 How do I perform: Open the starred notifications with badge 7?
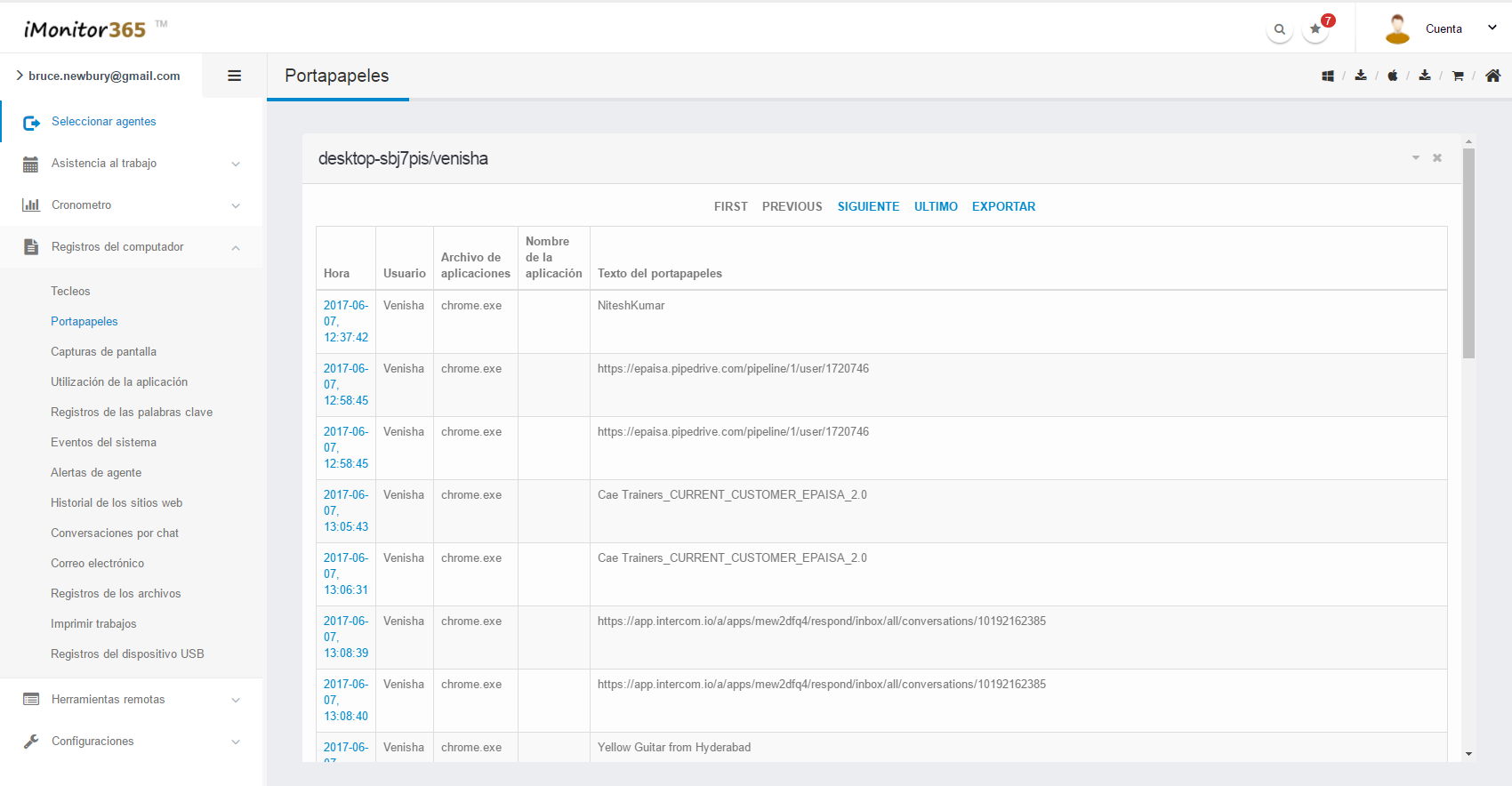1315,29
